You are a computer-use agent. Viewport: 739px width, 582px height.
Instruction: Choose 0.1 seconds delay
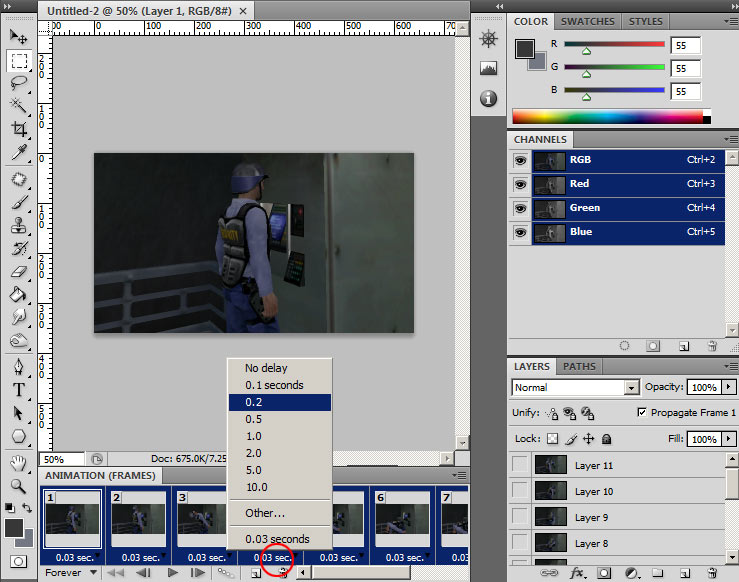coord(280,385)
